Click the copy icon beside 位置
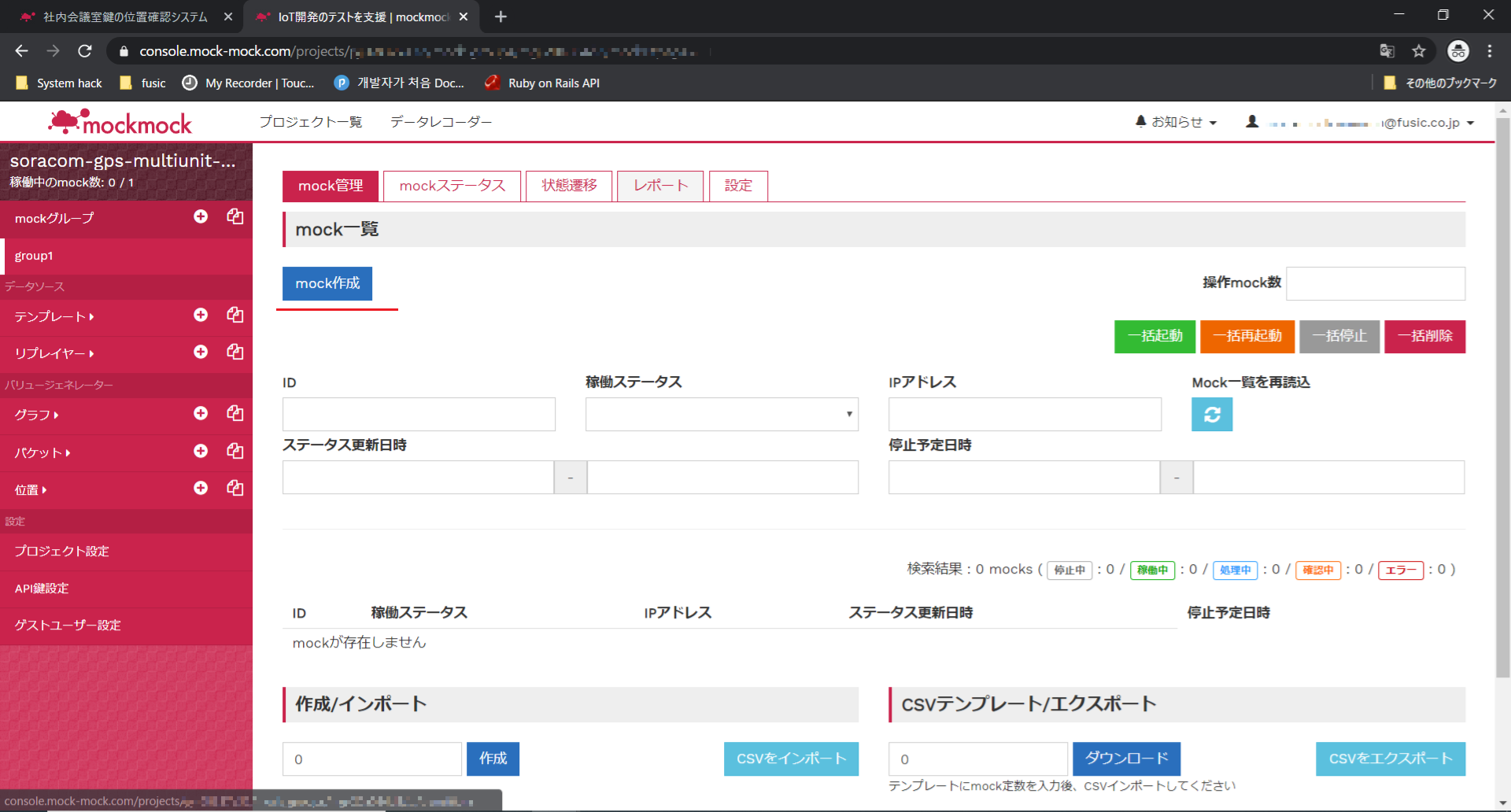Image resolution: width=1511 pixels, height=812 pixels. 235,488
